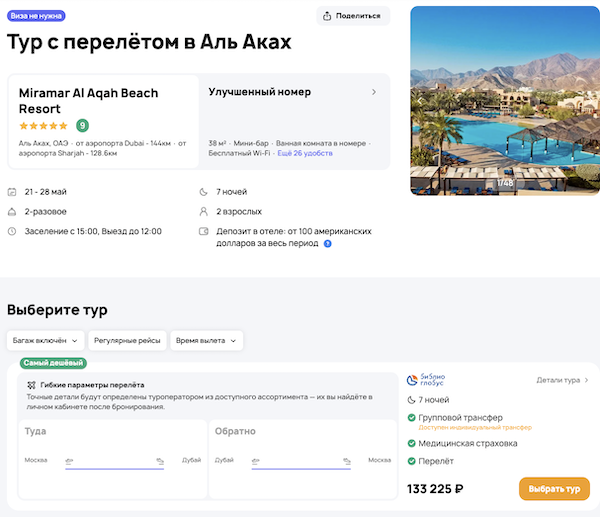Expand the Время вылета filter

207,341
